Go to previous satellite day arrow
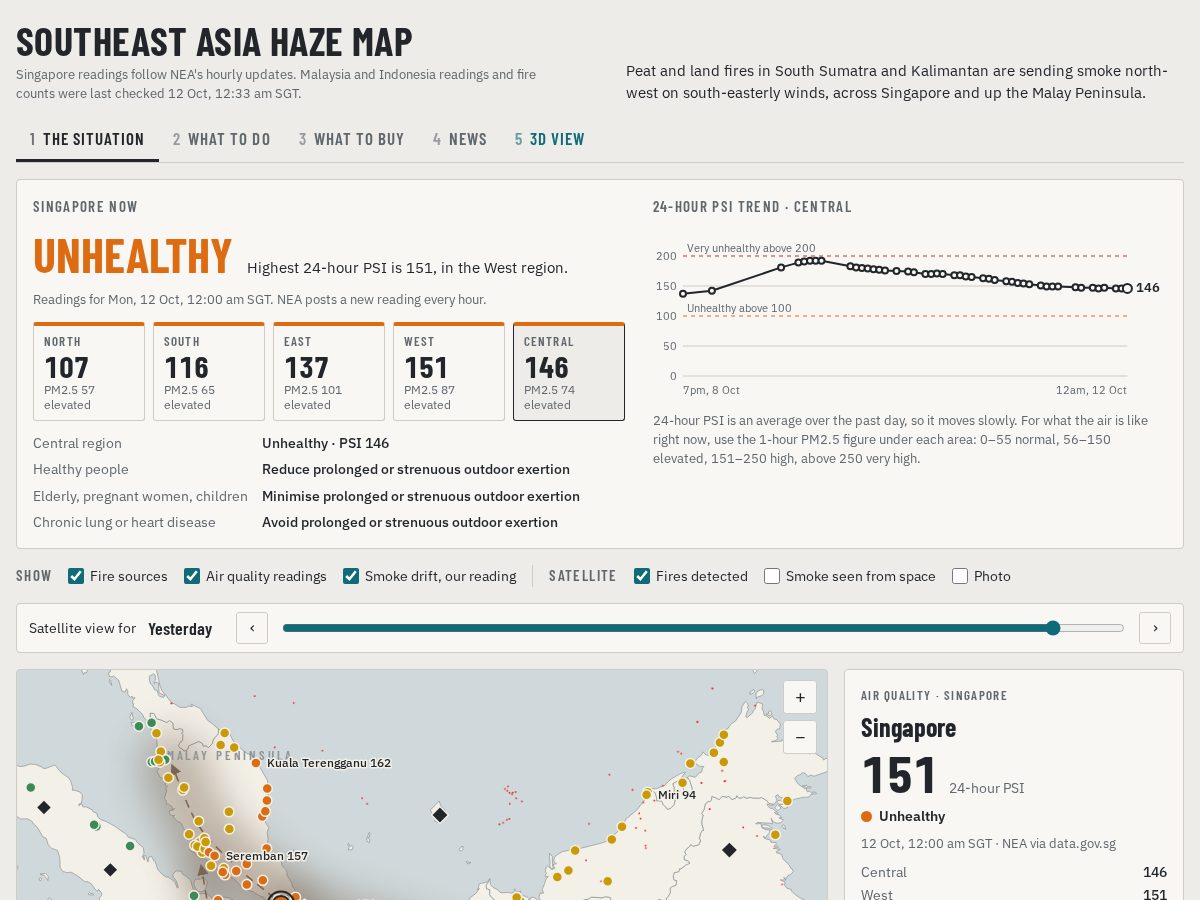 [x=252, y=628]
